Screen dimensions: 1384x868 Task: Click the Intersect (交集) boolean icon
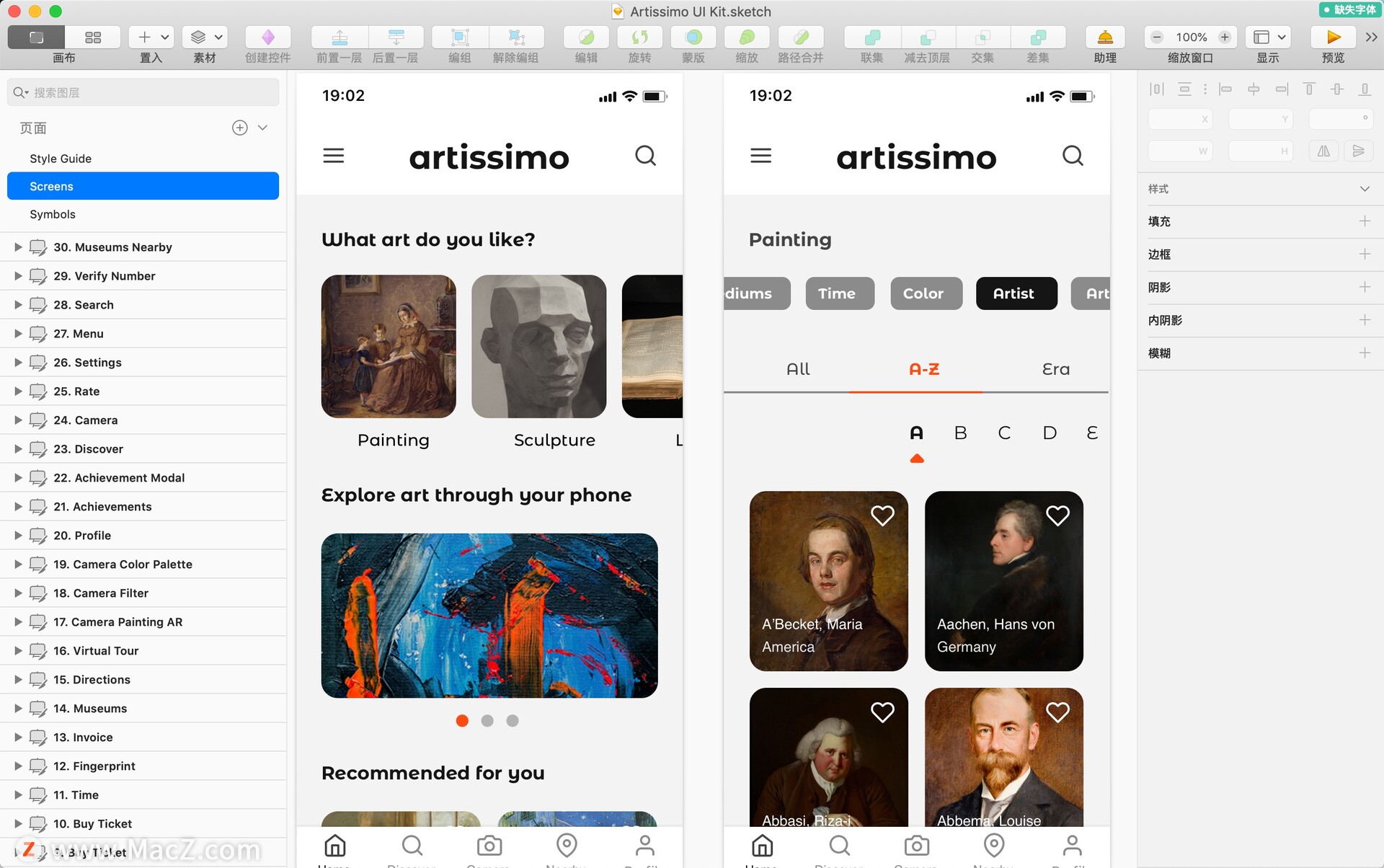[x=983, y=37]
